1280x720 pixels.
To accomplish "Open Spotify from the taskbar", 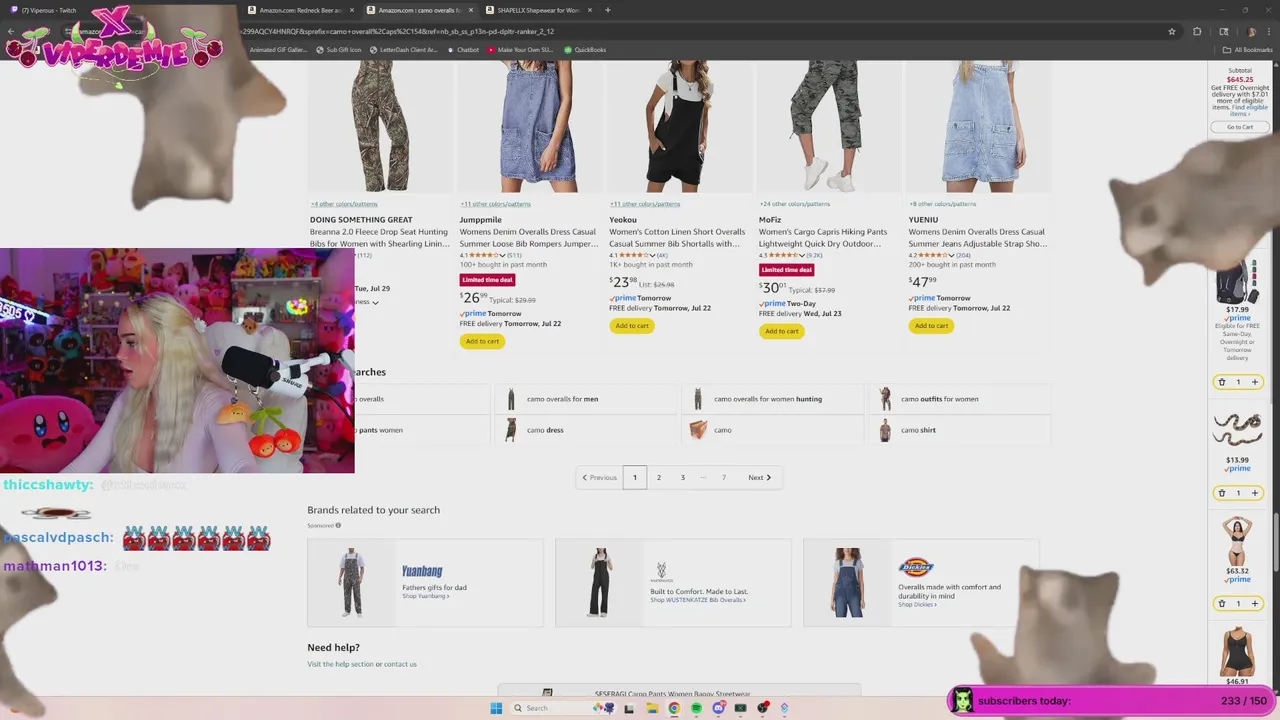I will [x=696, y=708].
